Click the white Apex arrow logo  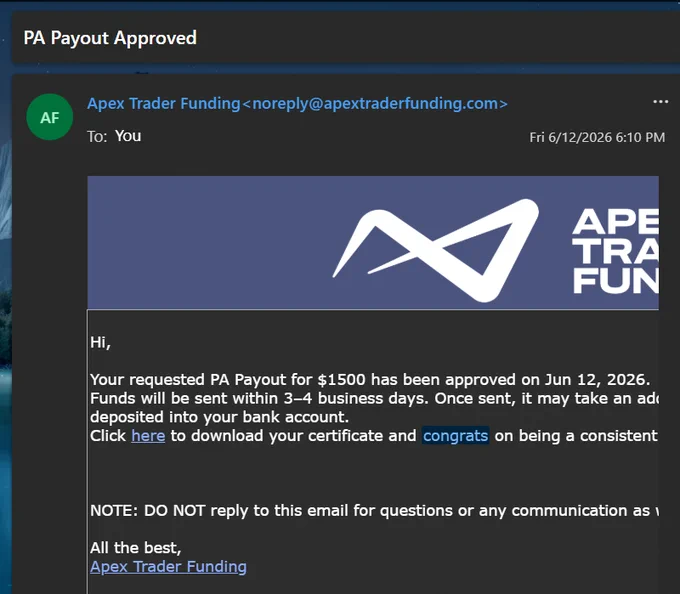point(436,250)
